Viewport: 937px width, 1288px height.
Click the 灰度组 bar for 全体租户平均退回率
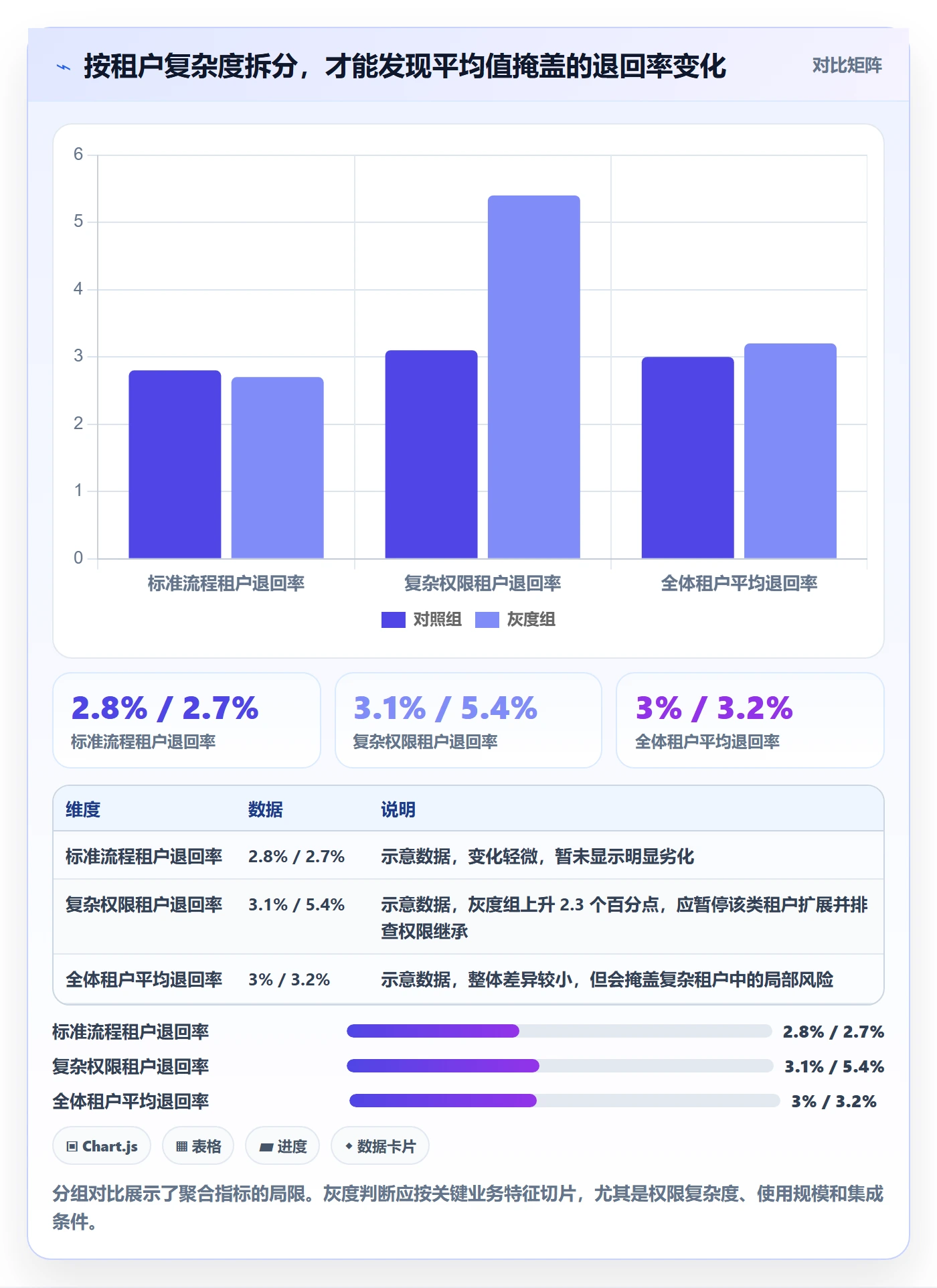790,451
